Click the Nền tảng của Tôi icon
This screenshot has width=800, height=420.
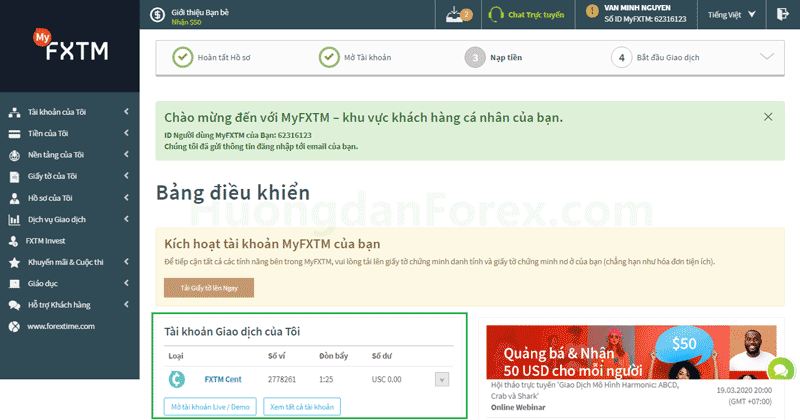click(x=14, y=155)
